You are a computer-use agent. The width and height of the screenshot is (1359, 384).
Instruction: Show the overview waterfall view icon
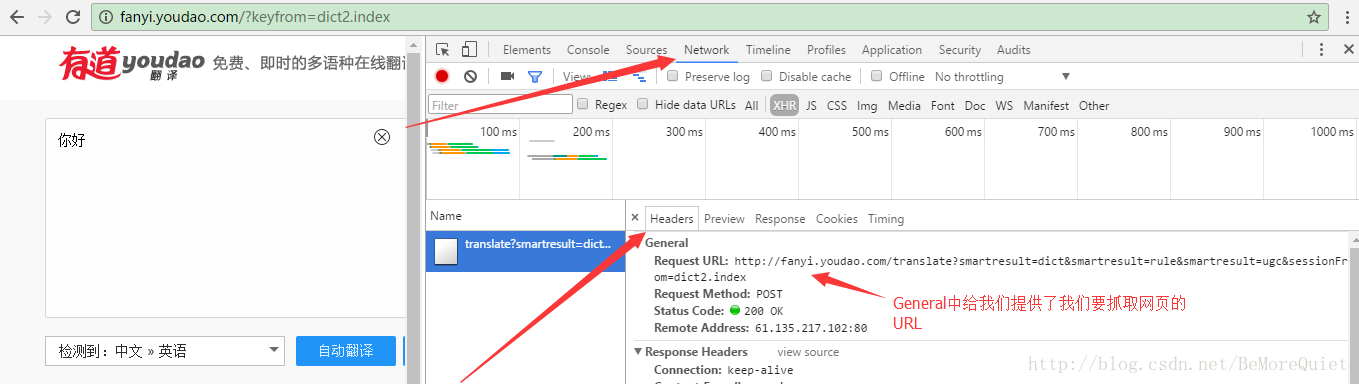point(638,76)
